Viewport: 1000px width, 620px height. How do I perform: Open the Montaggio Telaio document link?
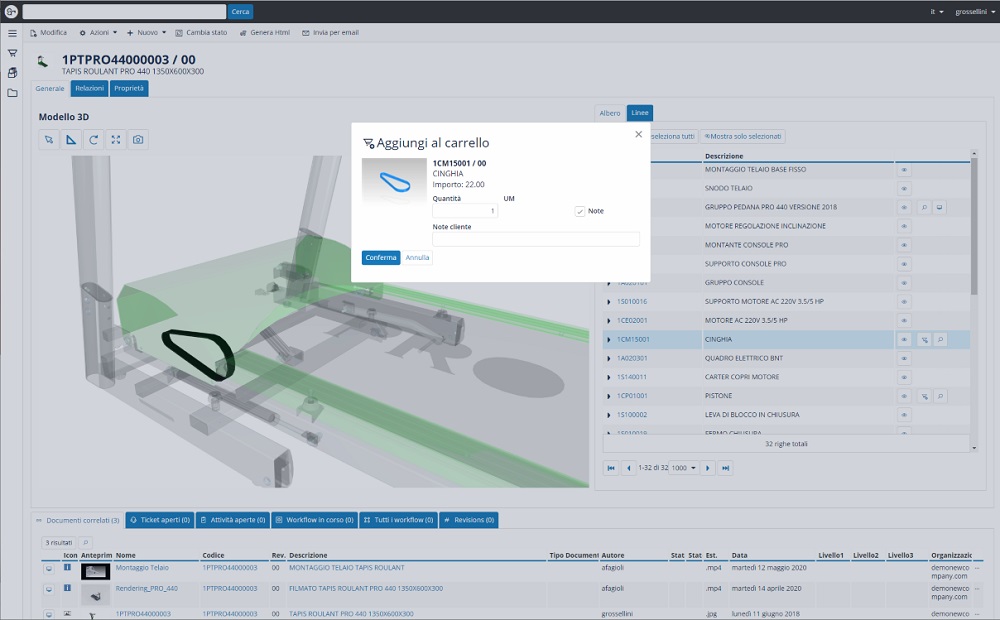pyautogui.click(x=142, y=568)
